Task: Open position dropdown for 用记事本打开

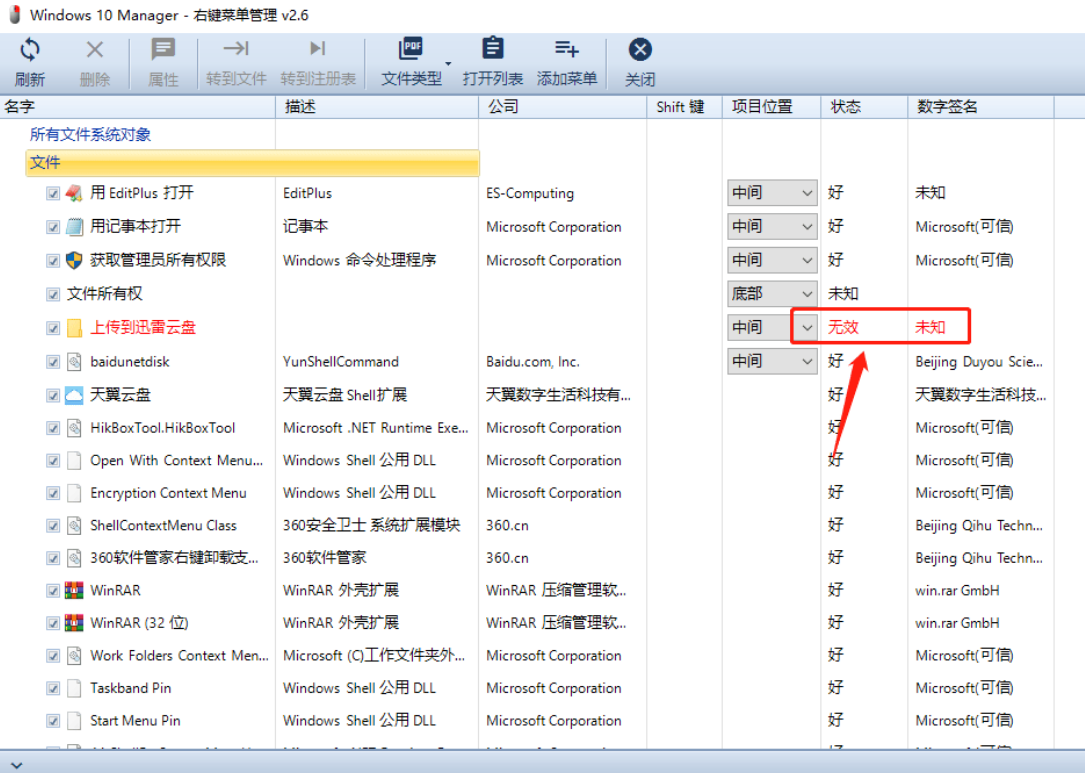Action: (x=807, y=227)
